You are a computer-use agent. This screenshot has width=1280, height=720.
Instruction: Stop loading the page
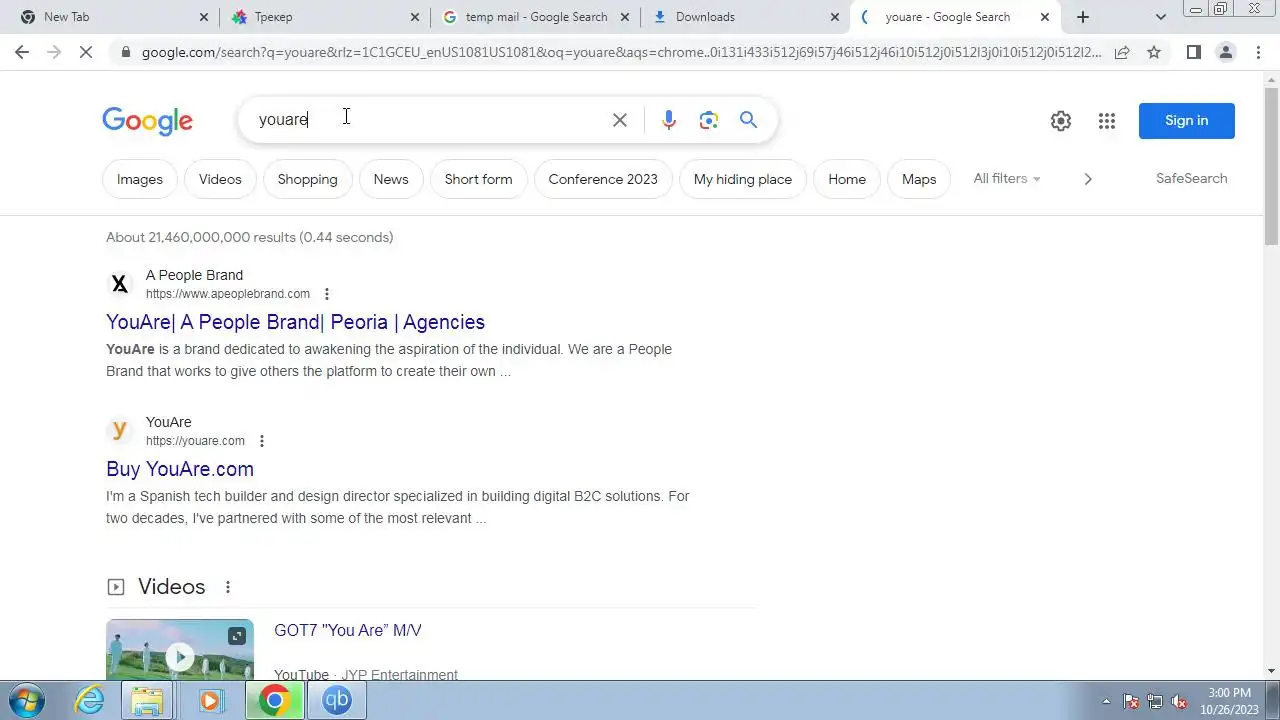[86, 52]
